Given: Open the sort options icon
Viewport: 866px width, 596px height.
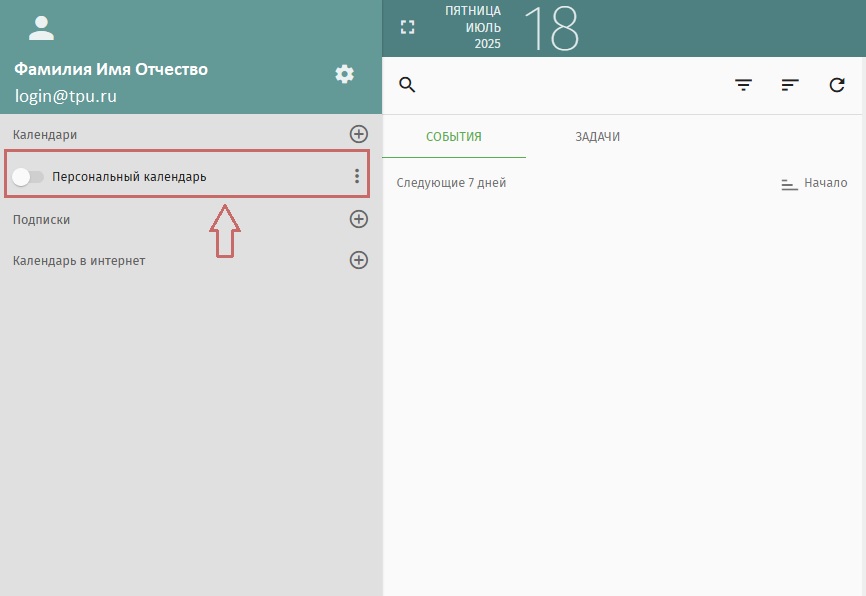Looking at the screenshot, I should 790,85.
